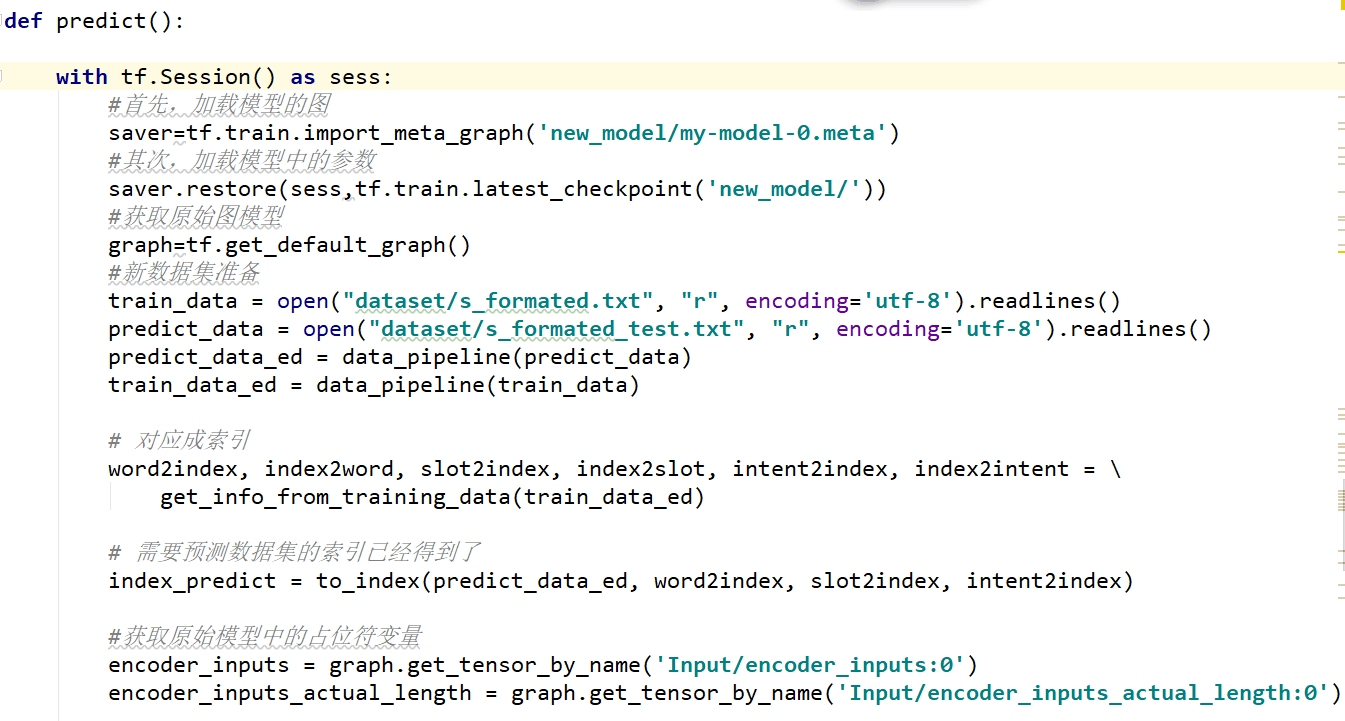Click 'index_predict' variable name

pyautogui.click(x=192, y=581)
